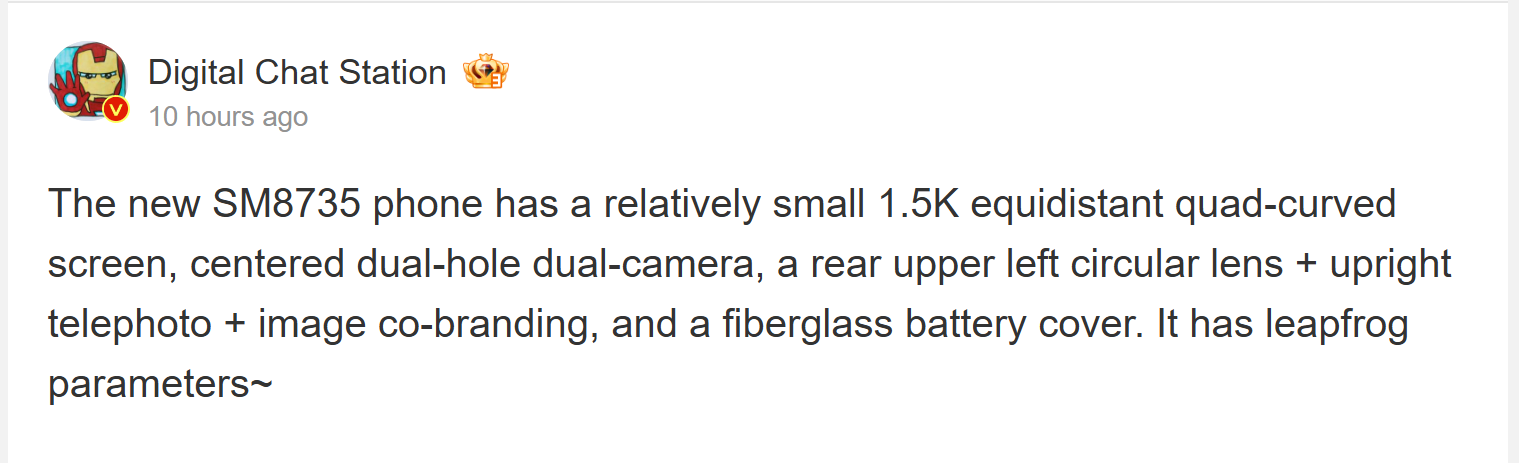Click the word "telephoto" in the post
Image resolution: width=1519 pixels, height=463 pixels.
[129, 325]
